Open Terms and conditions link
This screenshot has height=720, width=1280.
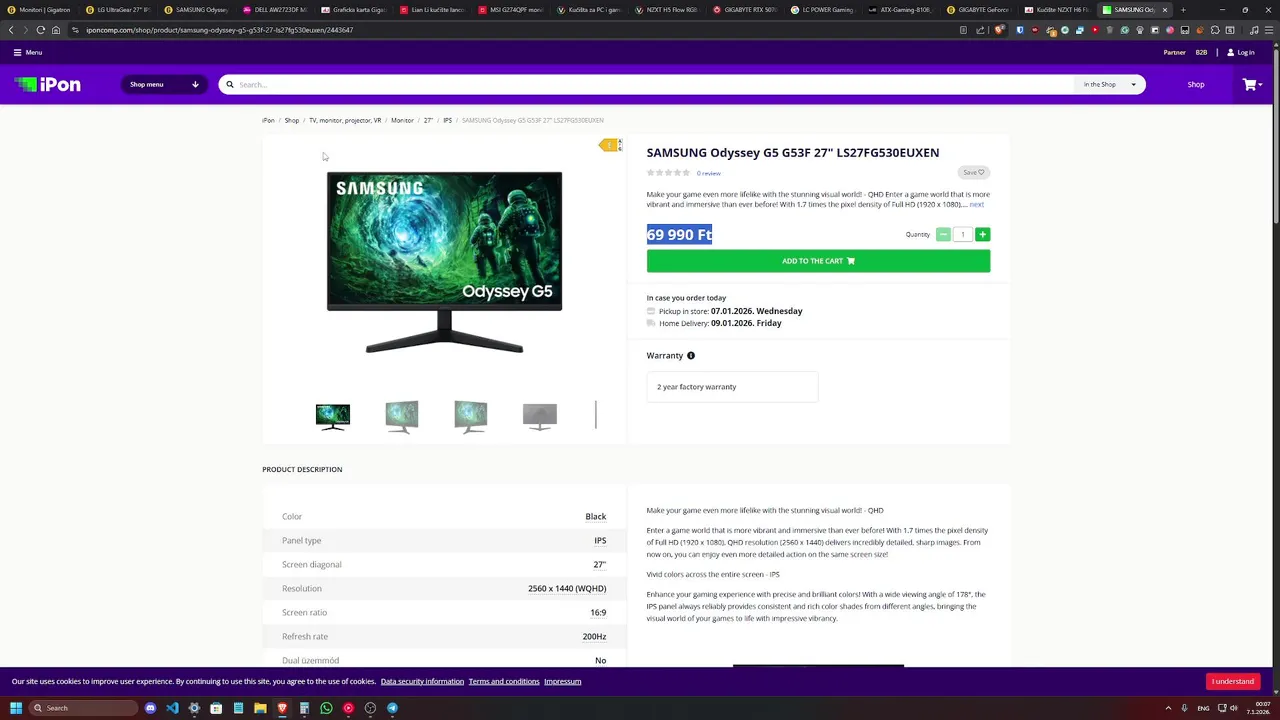coord(504,682)
